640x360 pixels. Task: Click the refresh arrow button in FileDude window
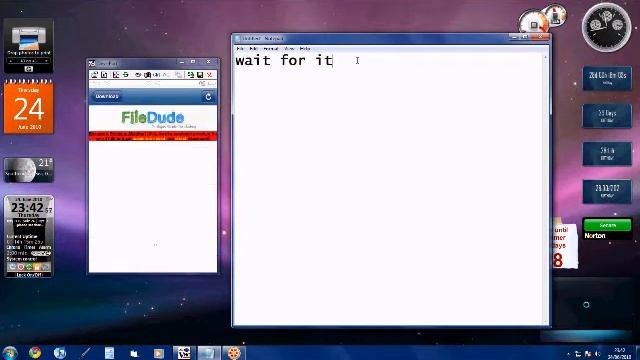(x=208, y=97)
